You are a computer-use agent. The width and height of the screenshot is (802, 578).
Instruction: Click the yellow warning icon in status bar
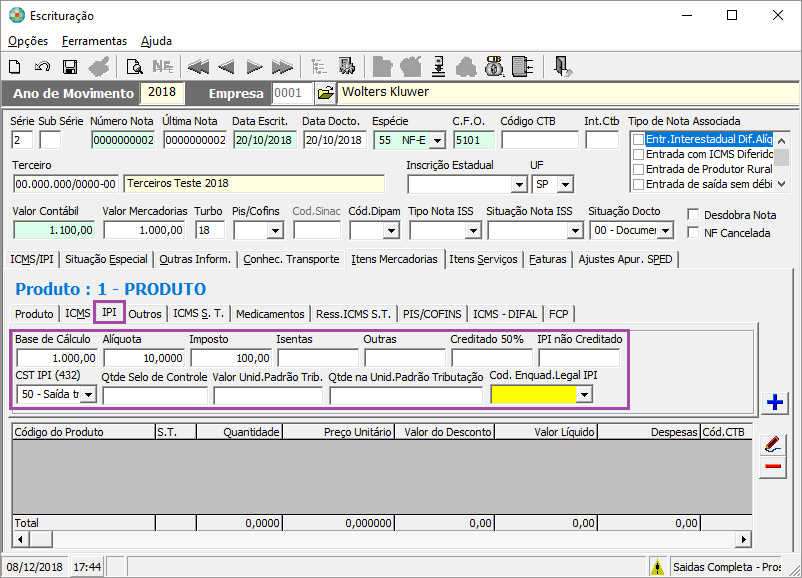[657, 567]
